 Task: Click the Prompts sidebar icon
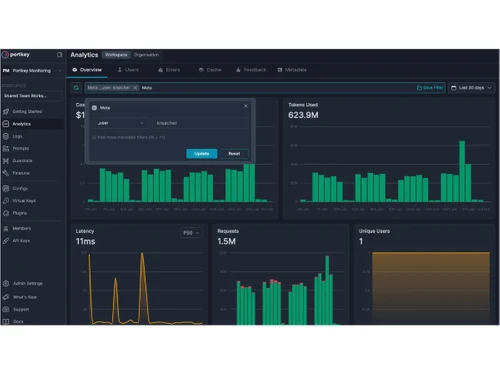coord(6,148)
